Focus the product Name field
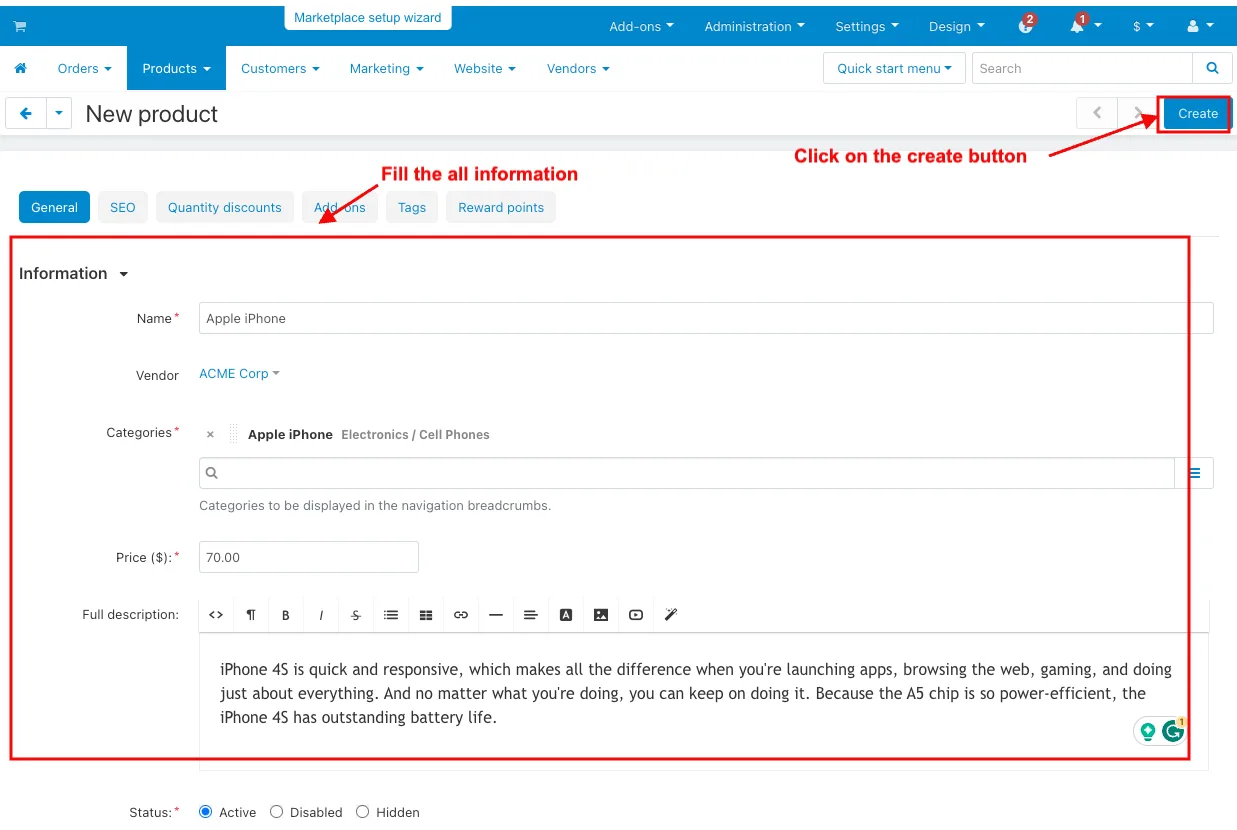This screenshot has width=1237, height=830. 706,318
